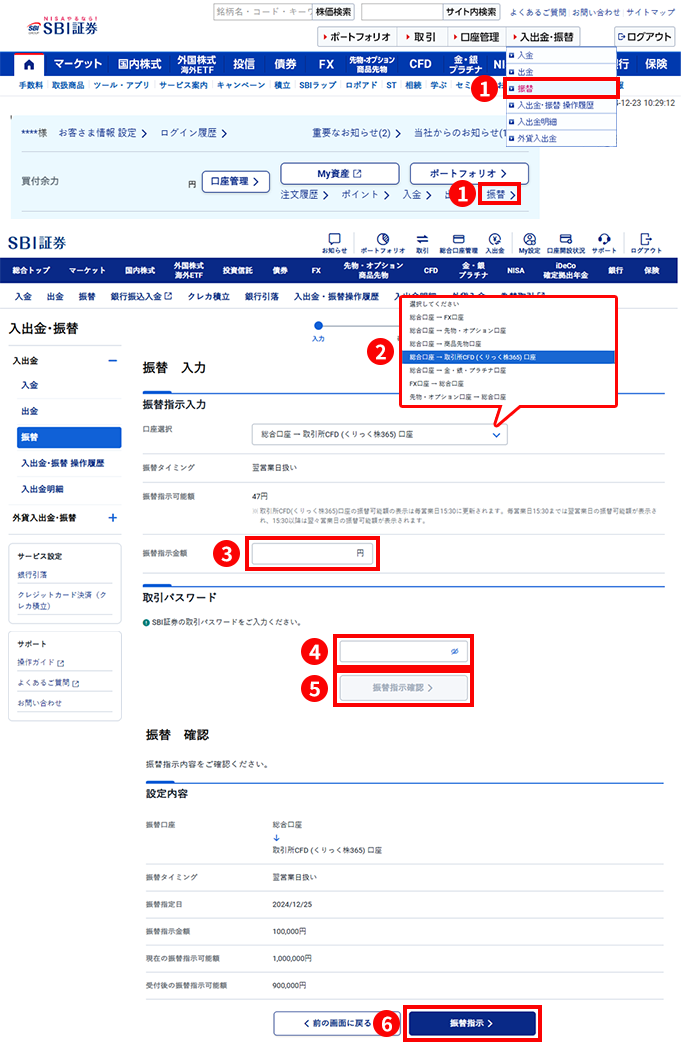Open CFD tab in top navigation

tap(421, 64)
